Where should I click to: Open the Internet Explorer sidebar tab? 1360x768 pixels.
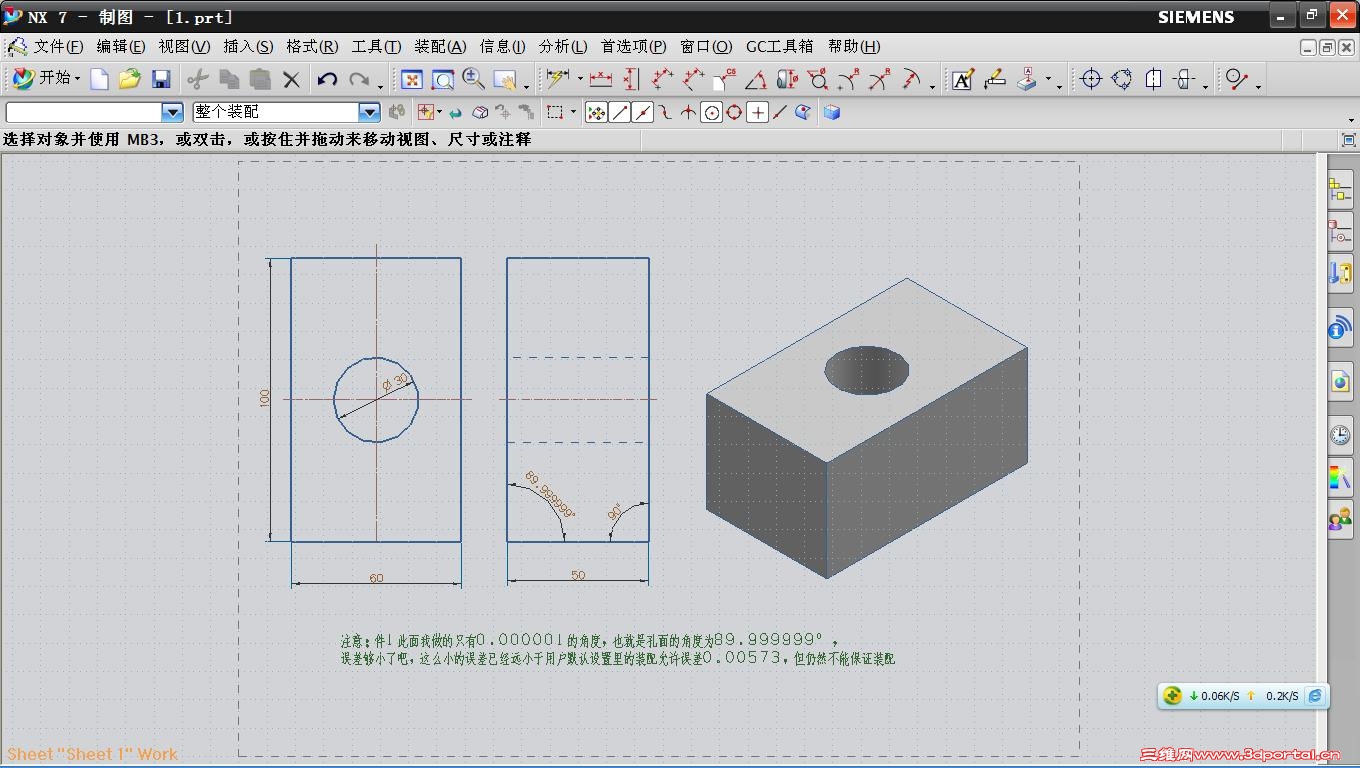click(x=1340, y=381)
